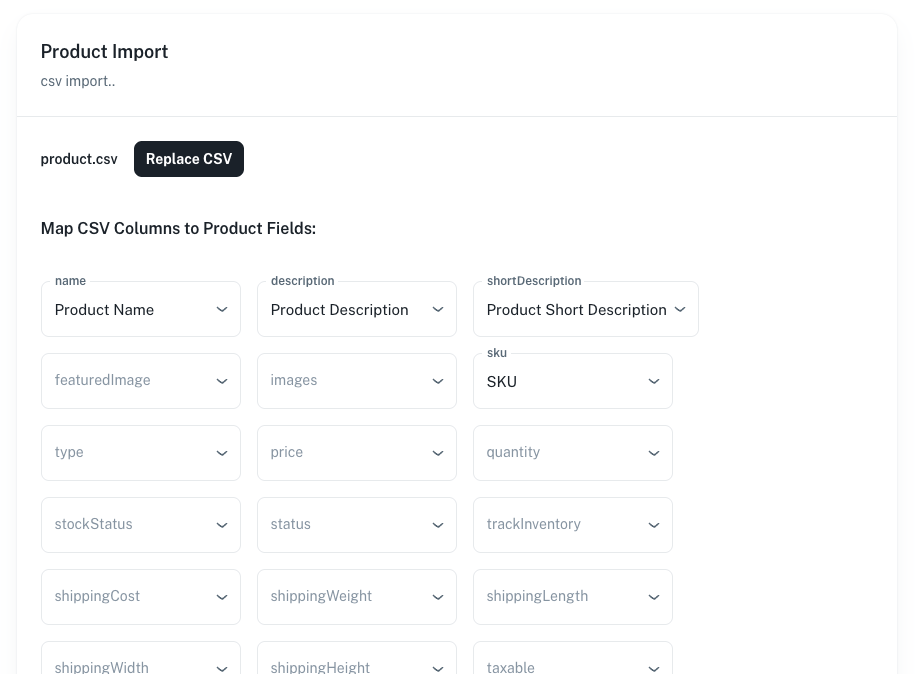Click the Replace CSV button

click(x=188, y=159)
